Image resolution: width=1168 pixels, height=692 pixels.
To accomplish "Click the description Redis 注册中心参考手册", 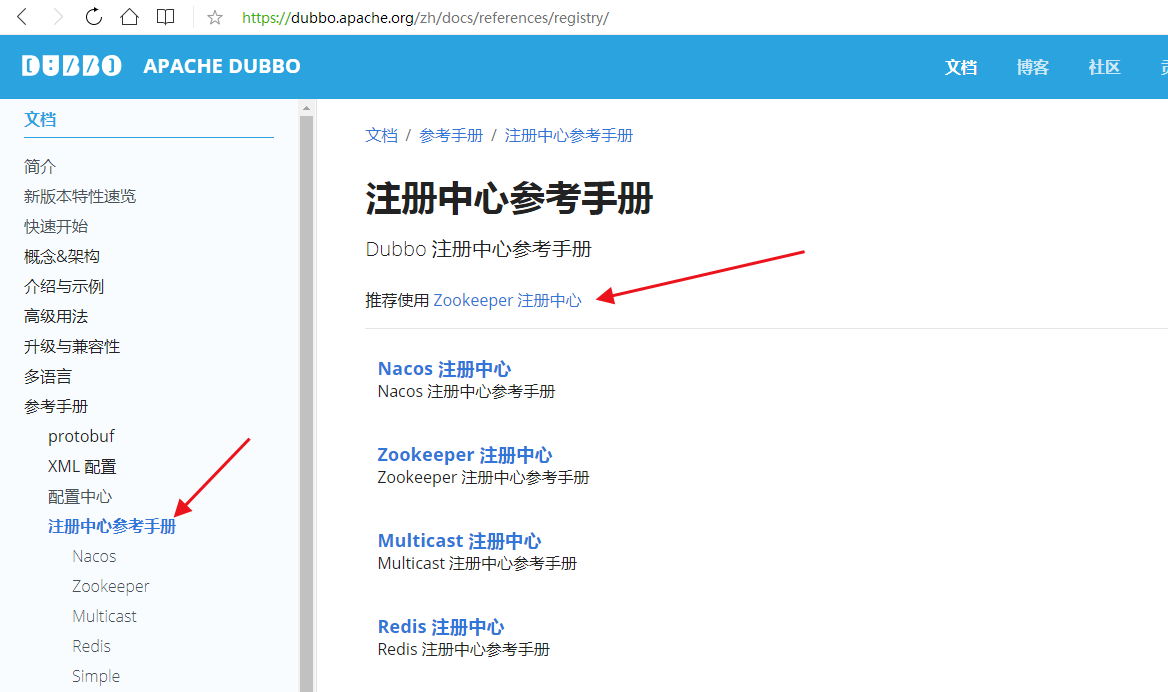I will point(463,650).
